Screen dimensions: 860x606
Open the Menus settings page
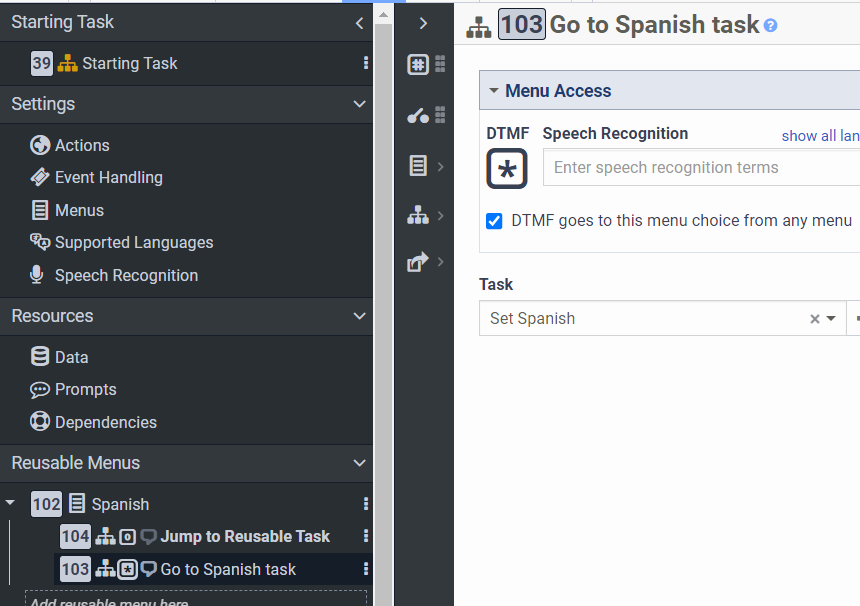79,210
